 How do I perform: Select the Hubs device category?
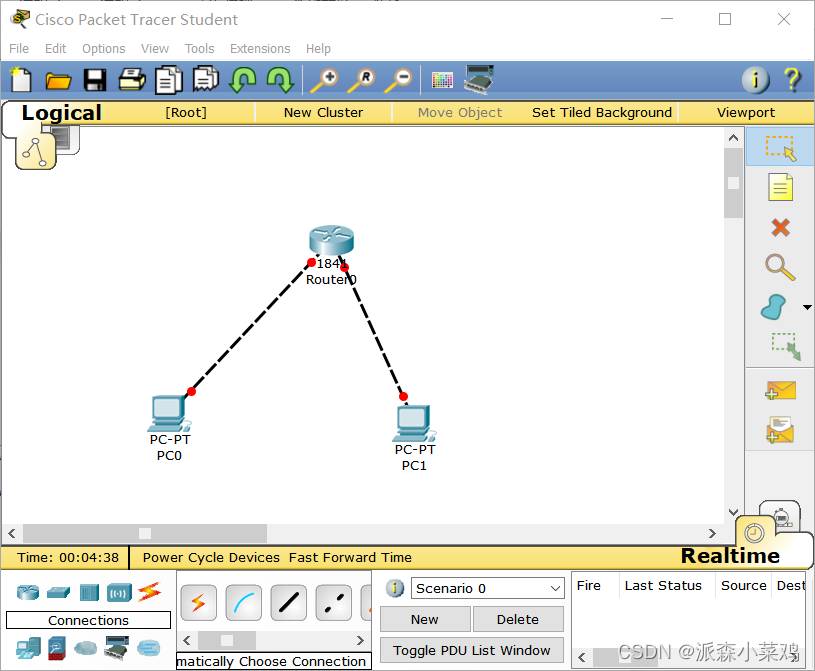tap(89, 593)
